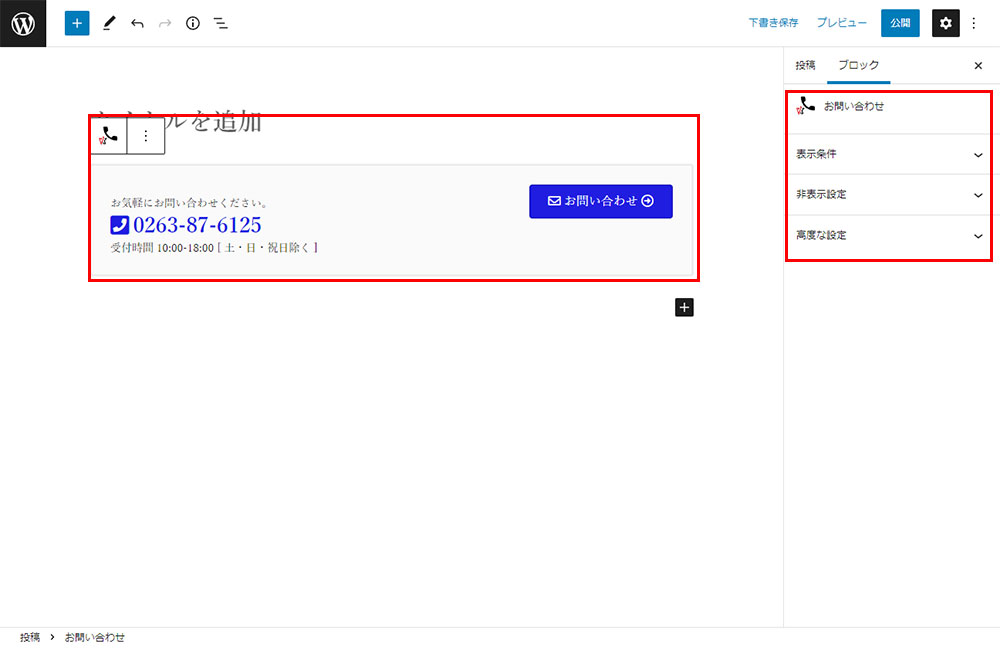Image resolution: width=1000 pixels, height=671 pixels.
Task: Toggle the settings gear sidebar
Action: (945, 23)
